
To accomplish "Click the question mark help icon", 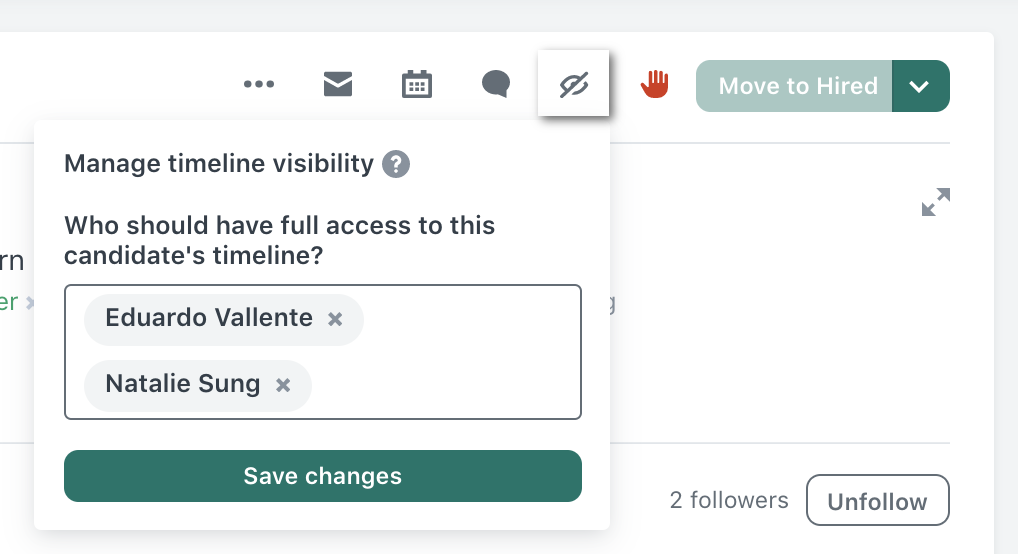I will click(x=396, y=164).
